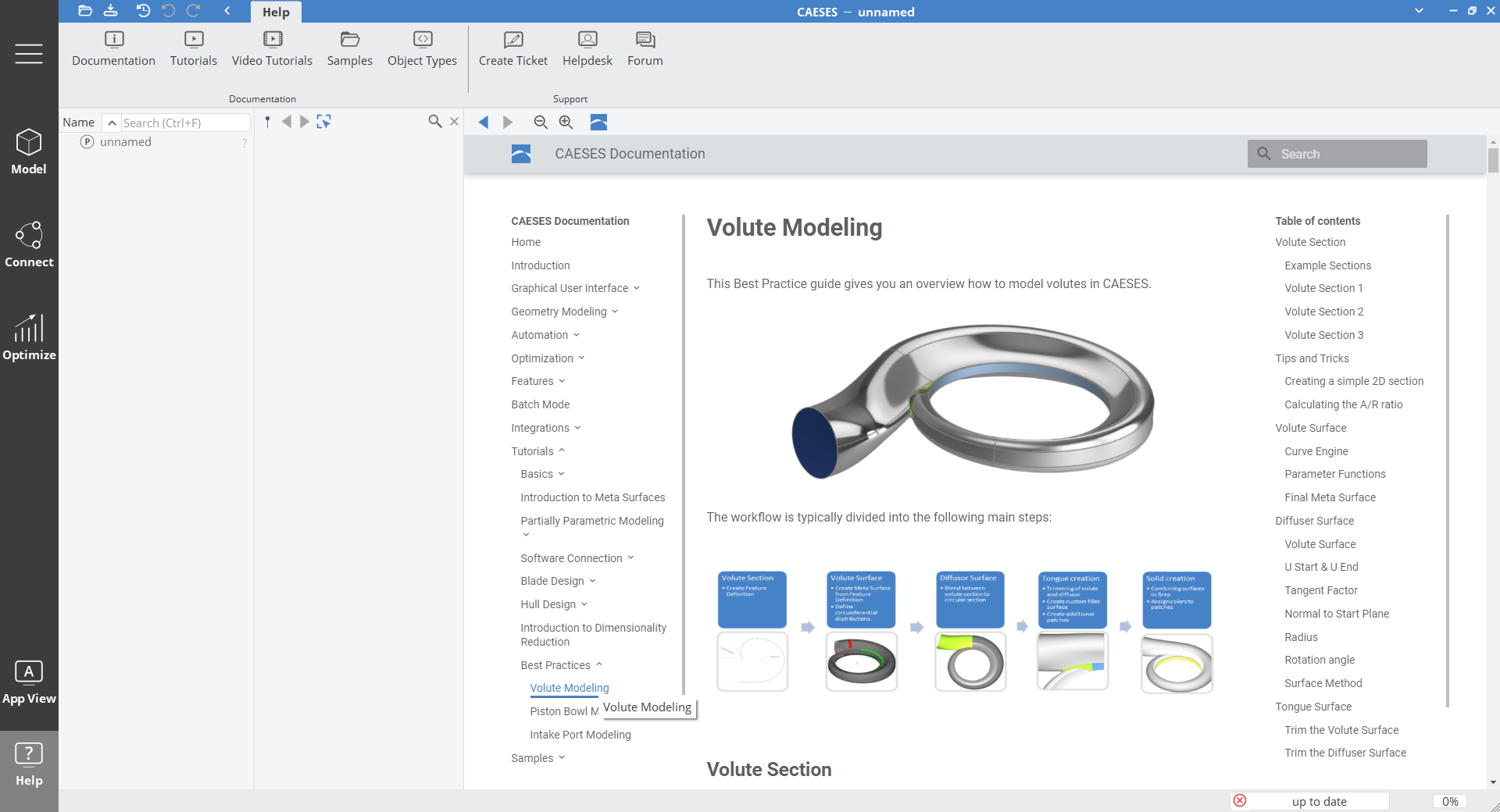
Task: Click the error status icon
Action: pos(1240,800)
